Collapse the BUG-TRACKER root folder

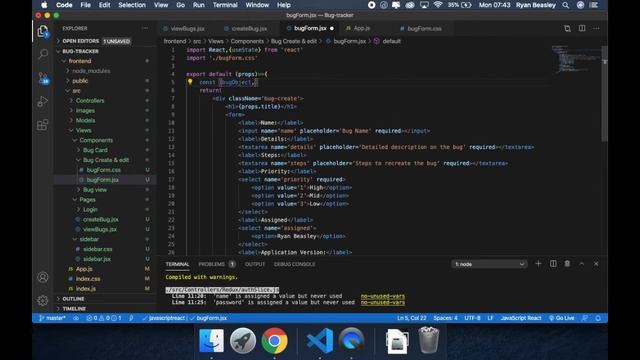coord(80,51)
